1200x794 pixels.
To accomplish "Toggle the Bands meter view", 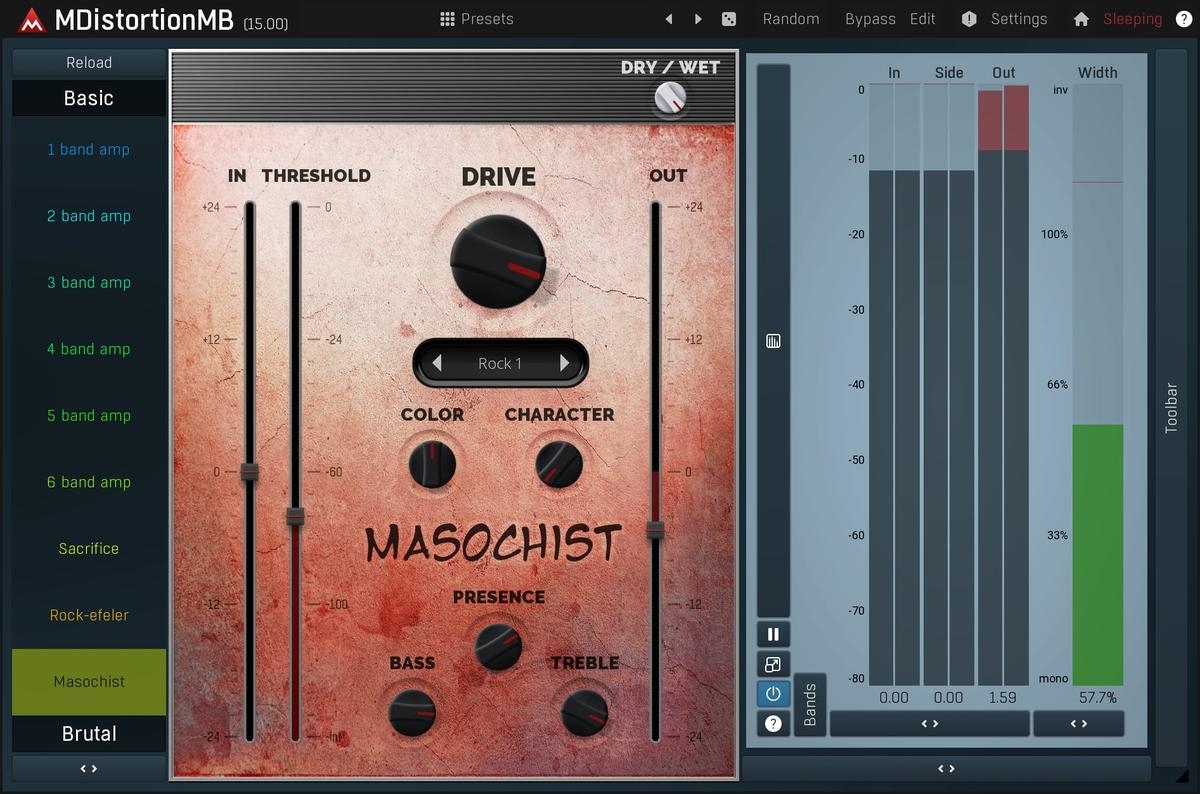I will 810,704.
